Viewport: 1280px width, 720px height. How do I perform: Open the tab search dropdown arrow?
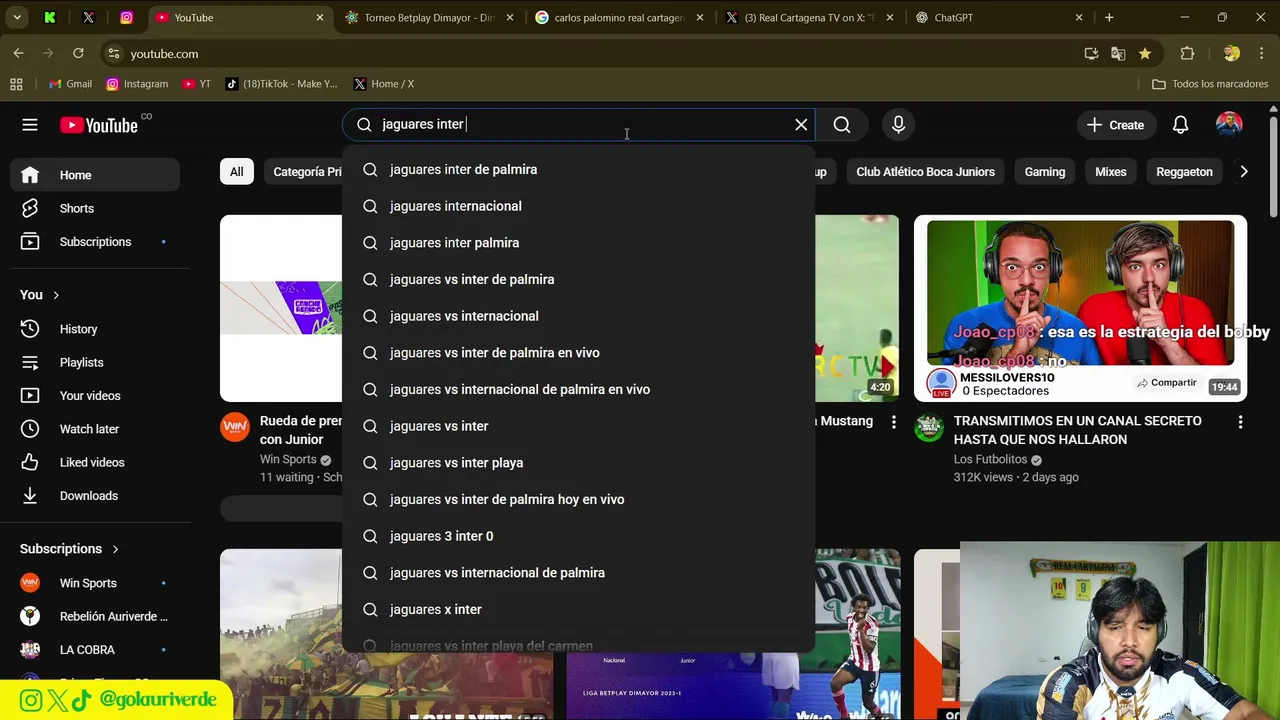tap(17, 17)
